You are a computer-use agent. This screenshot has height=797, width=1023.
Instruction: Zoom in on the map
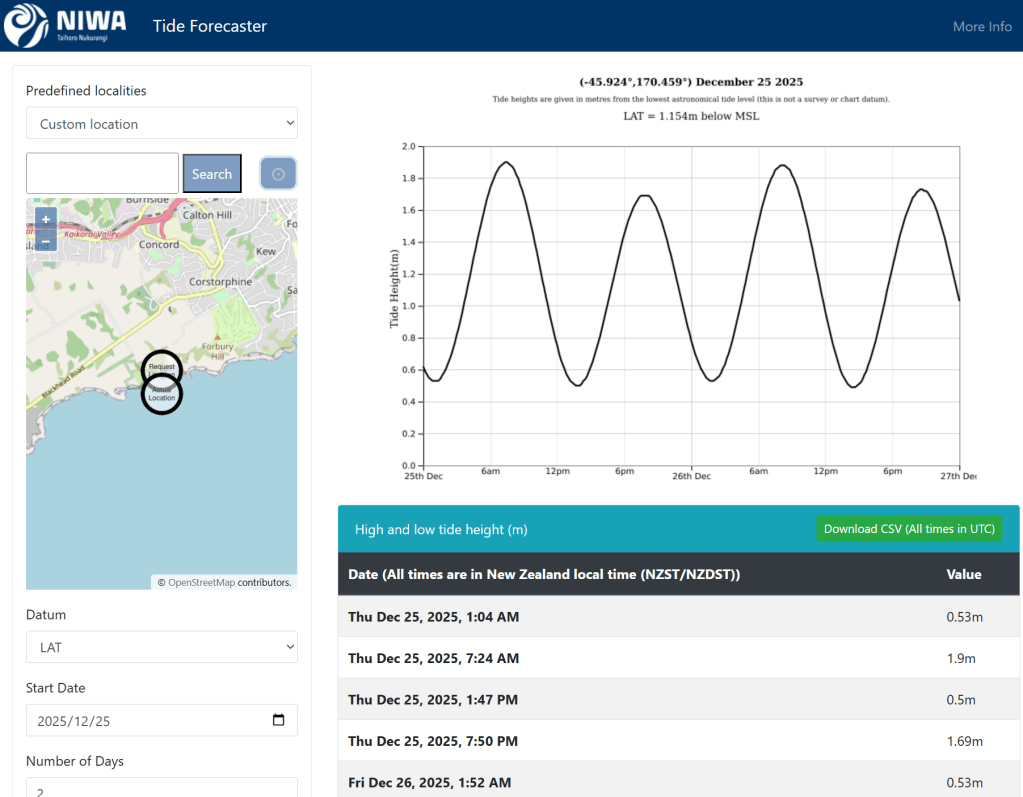tap(46, 219)
